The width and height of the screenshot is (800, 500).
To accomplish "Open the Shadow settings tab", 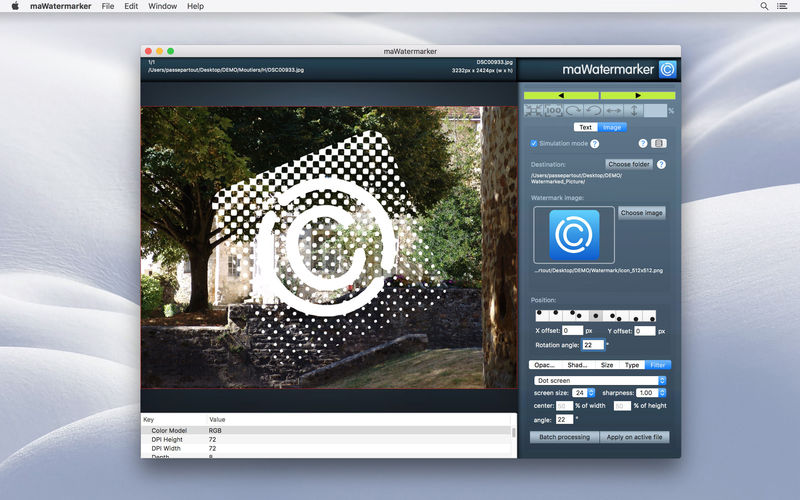I will 577,365.
